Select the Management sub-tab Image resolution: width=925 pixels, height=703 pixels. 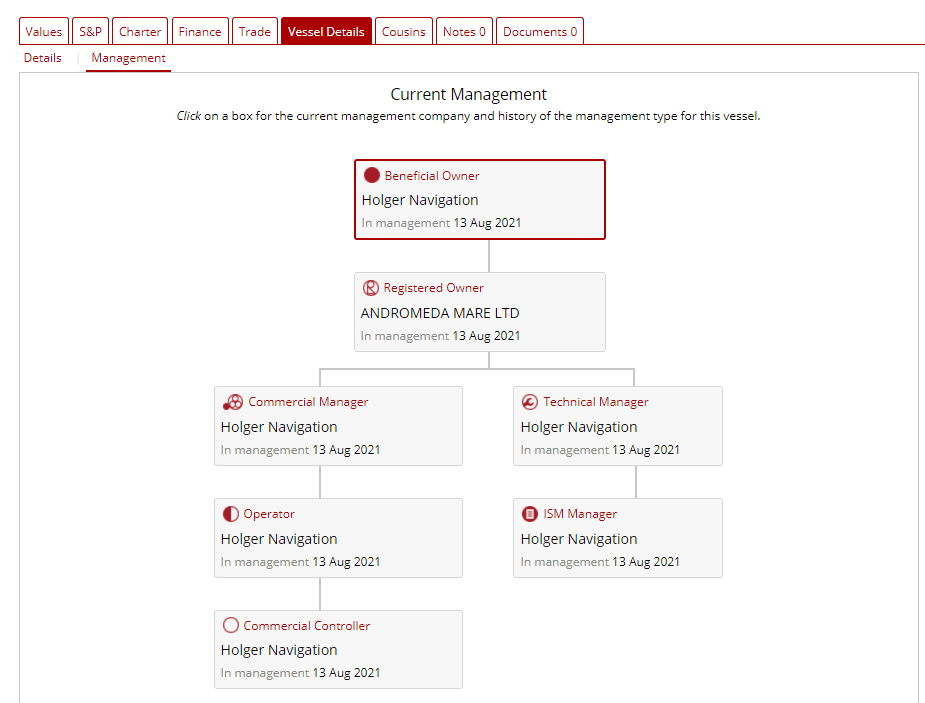(x=128, y=58)
